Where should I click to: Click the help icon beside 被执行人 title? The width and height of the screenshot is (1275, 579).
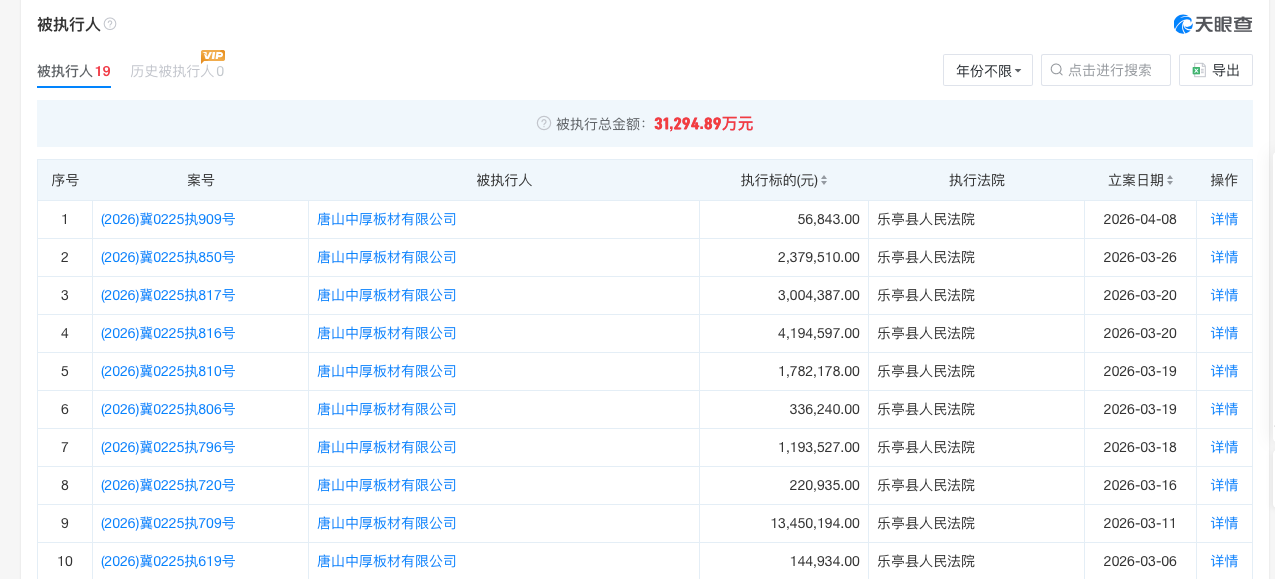point(110,24)
